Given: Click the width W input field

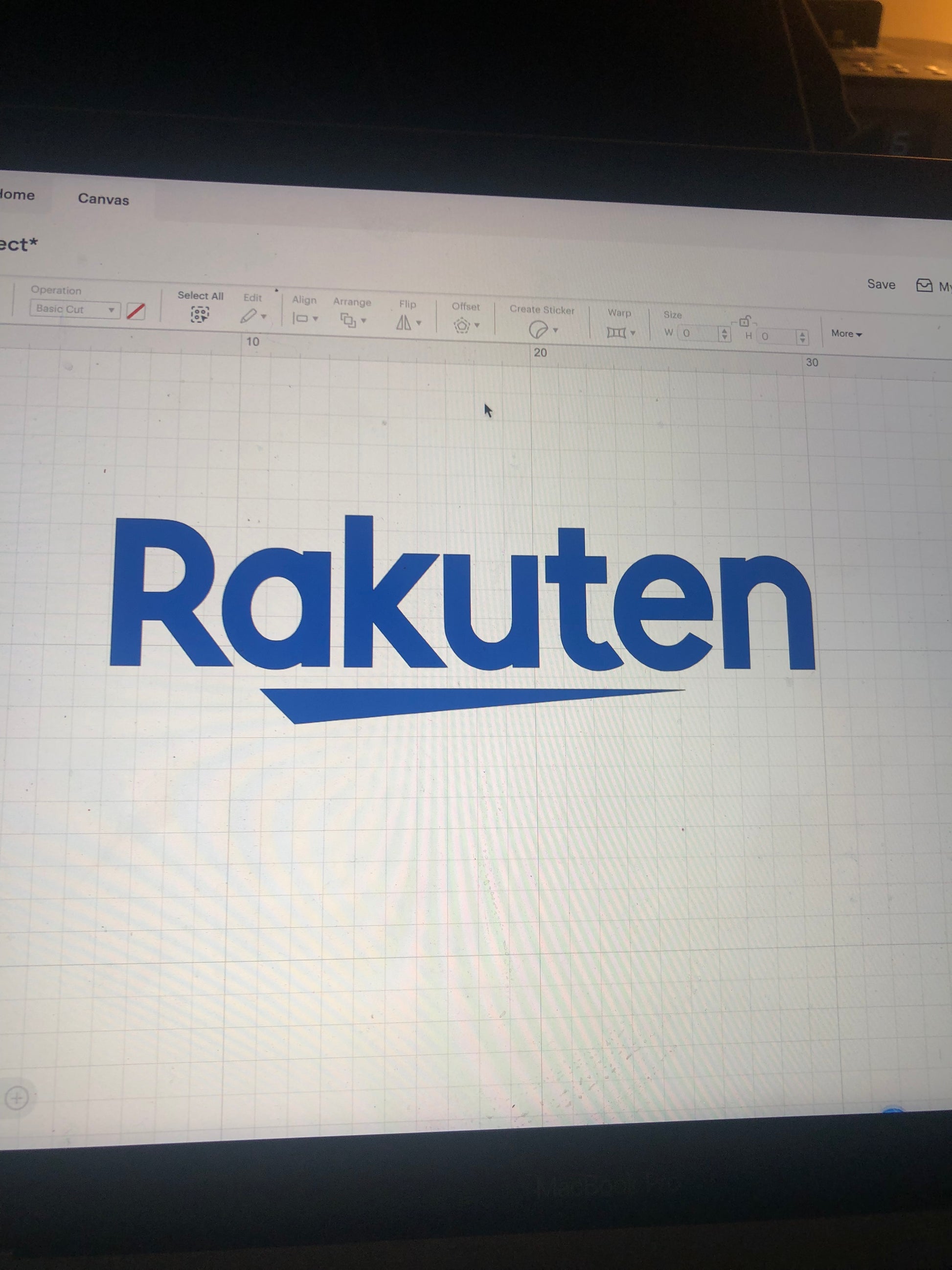Looking at the screenshot, I should coord(697,333).
